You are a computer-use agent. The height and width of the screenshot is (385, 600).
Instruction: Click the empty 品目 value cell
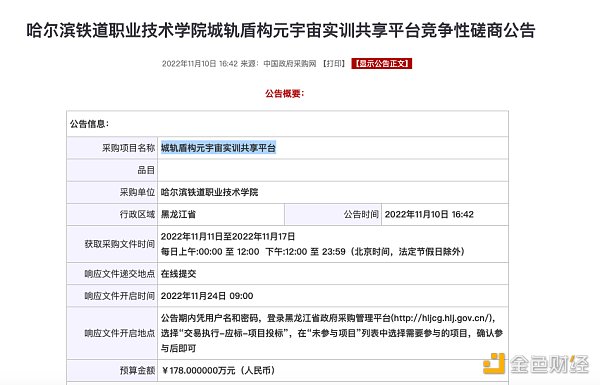click(333, 170)
